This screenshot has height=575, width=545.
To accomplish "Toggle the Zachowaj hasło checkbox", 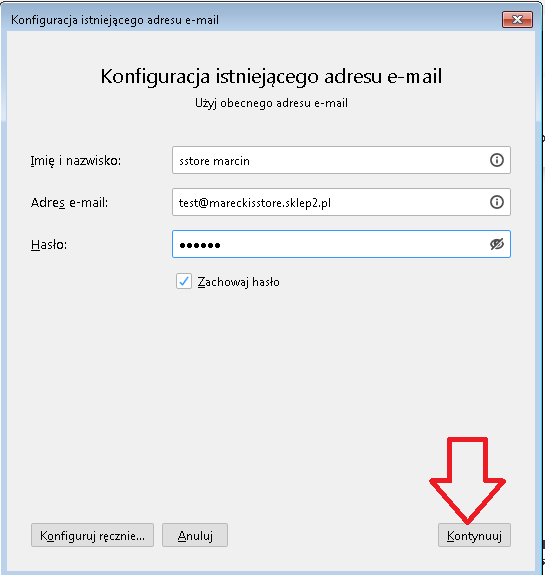I will [184, 282].
